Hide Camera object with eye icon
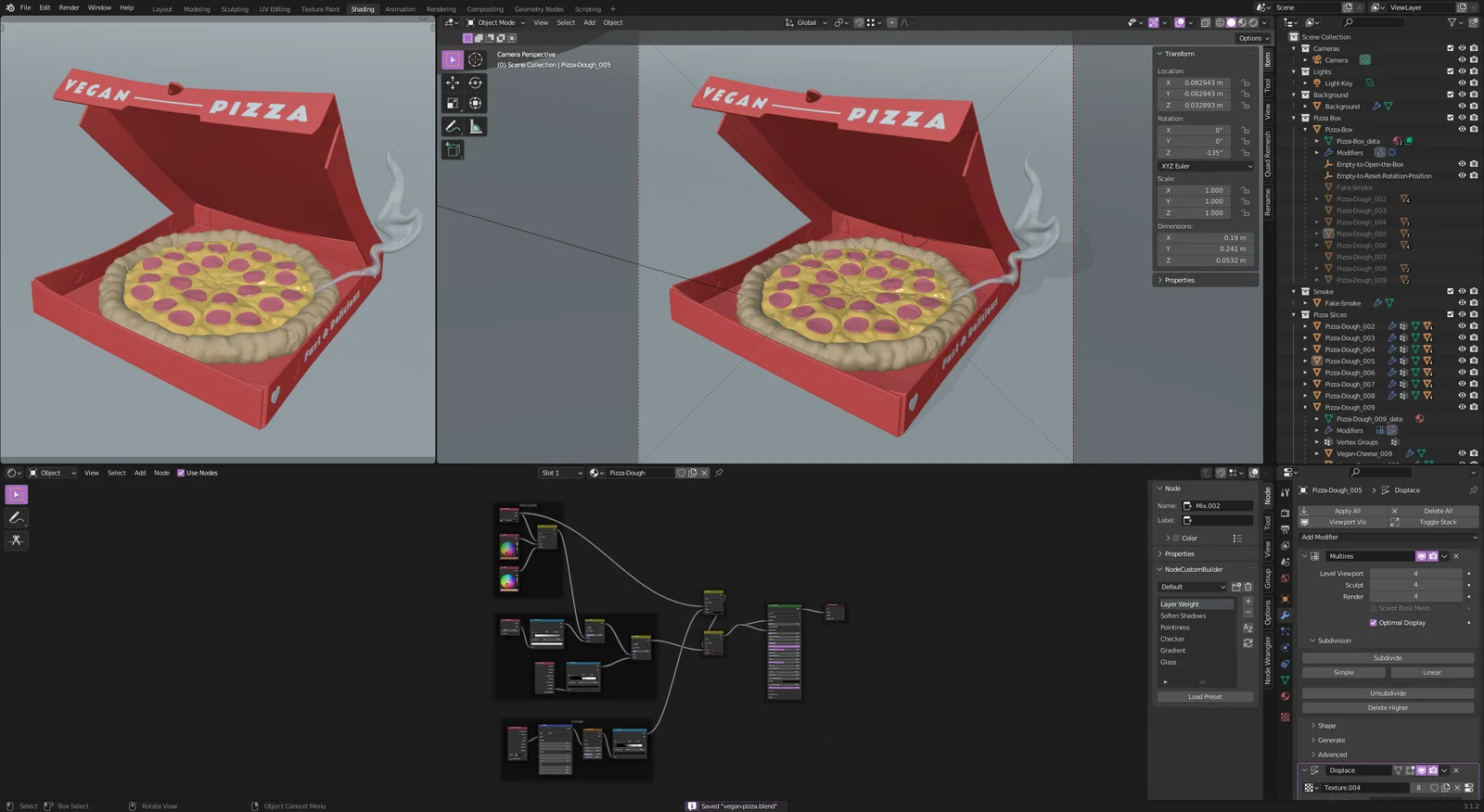This screenshot has width=1484, height=812. [x=1462, y=59]
